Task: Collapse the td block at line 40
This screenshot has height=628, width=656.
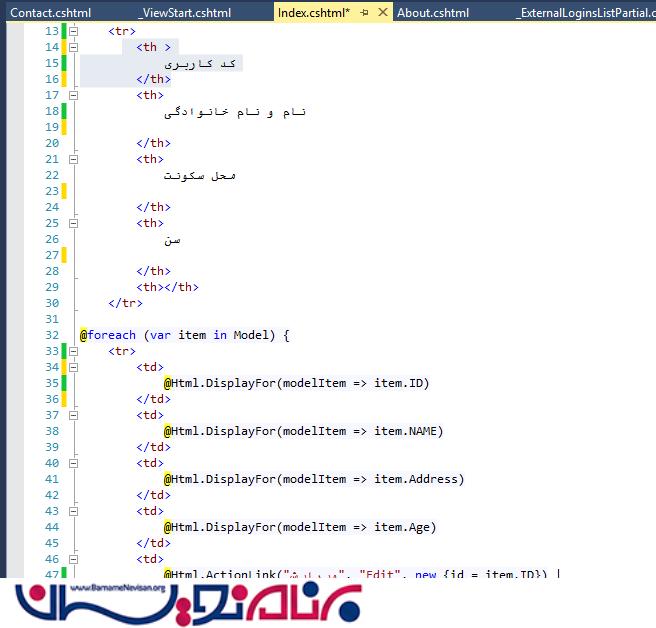Action: [x=73, y=463]
